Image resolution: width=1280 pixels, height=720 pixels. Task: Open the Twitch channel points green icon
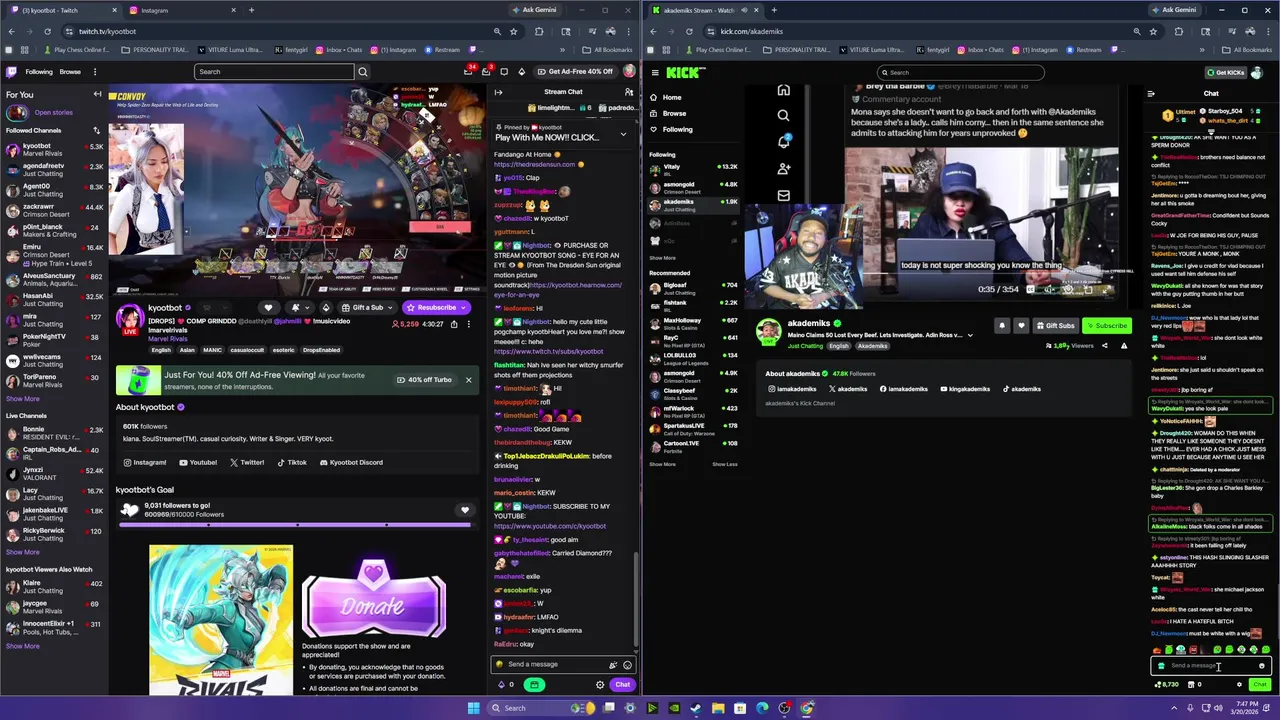pos(535,685)
